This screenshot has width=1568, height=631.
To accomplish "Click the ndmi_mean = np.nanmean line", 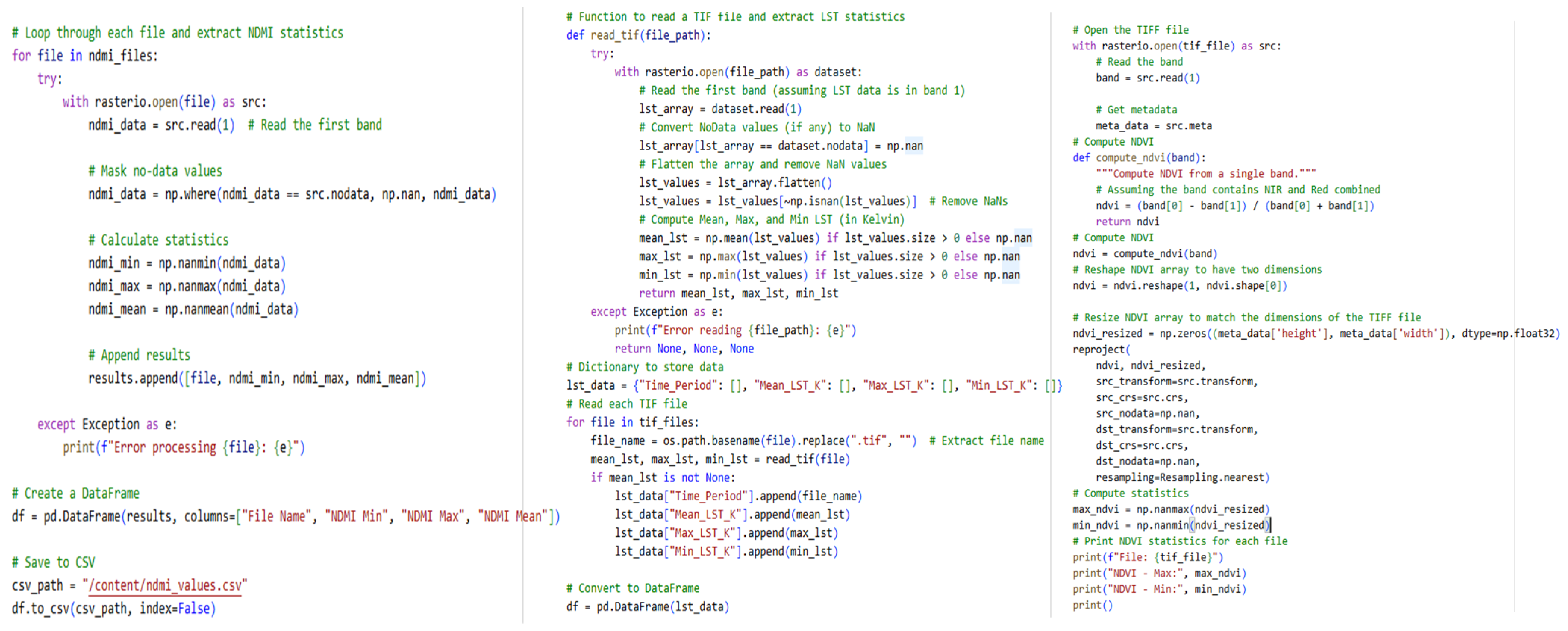I will [x=193, y=309].
